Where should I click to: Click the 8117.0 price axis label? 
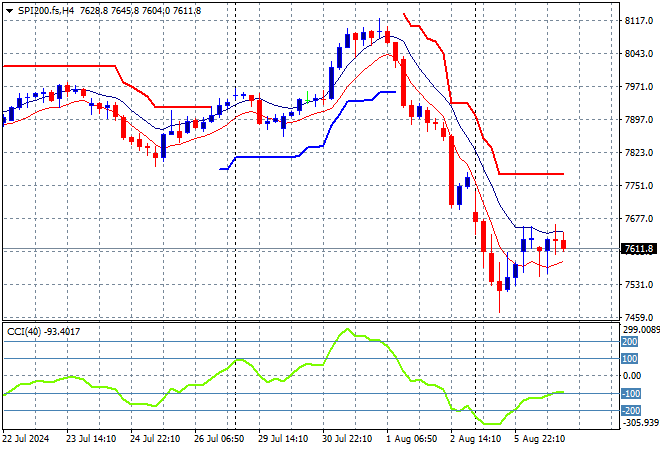639,20
